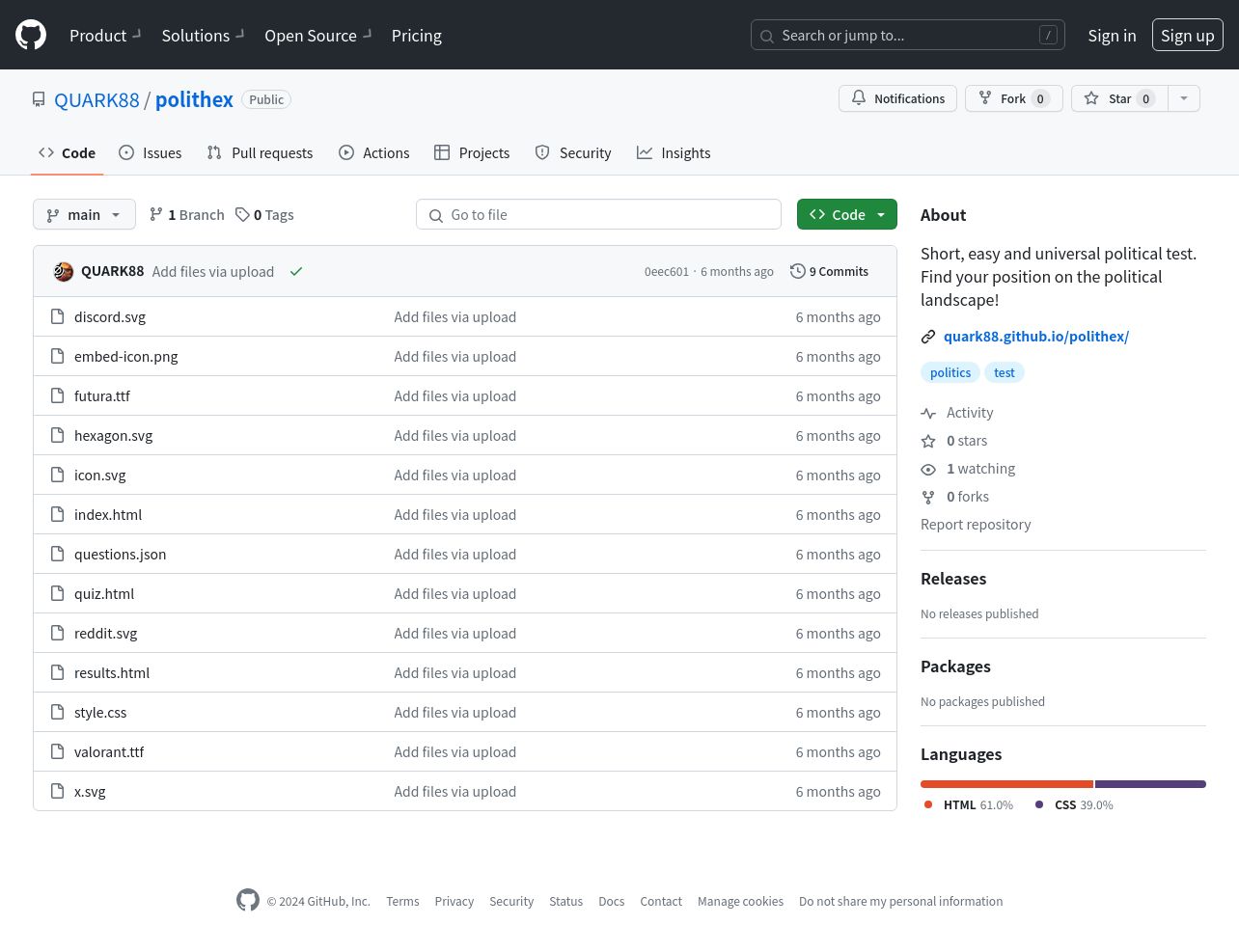Open the Pull requests tab
This screenshot has height=952, width=1239.
pos(260,152)
